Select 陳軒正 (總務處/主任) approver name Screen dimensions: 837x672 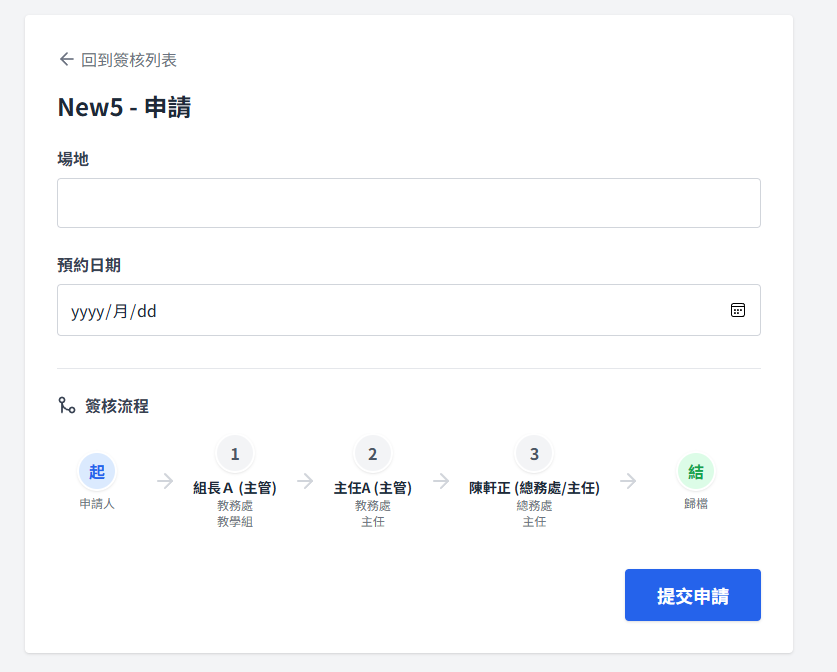(x=534, y=488)
